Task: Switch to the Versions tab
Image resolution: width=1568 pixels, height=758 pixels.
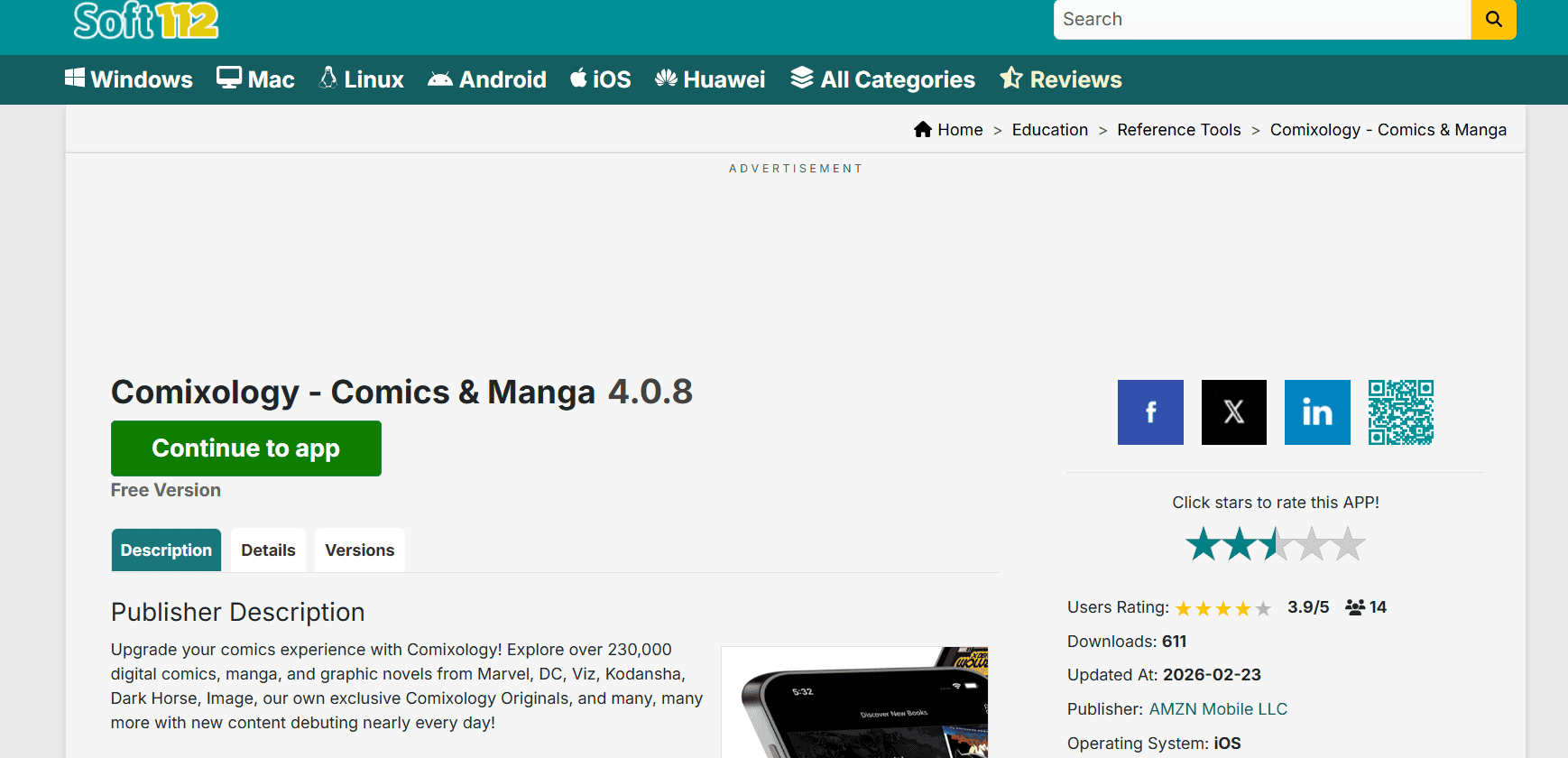Action: (360, 550)
